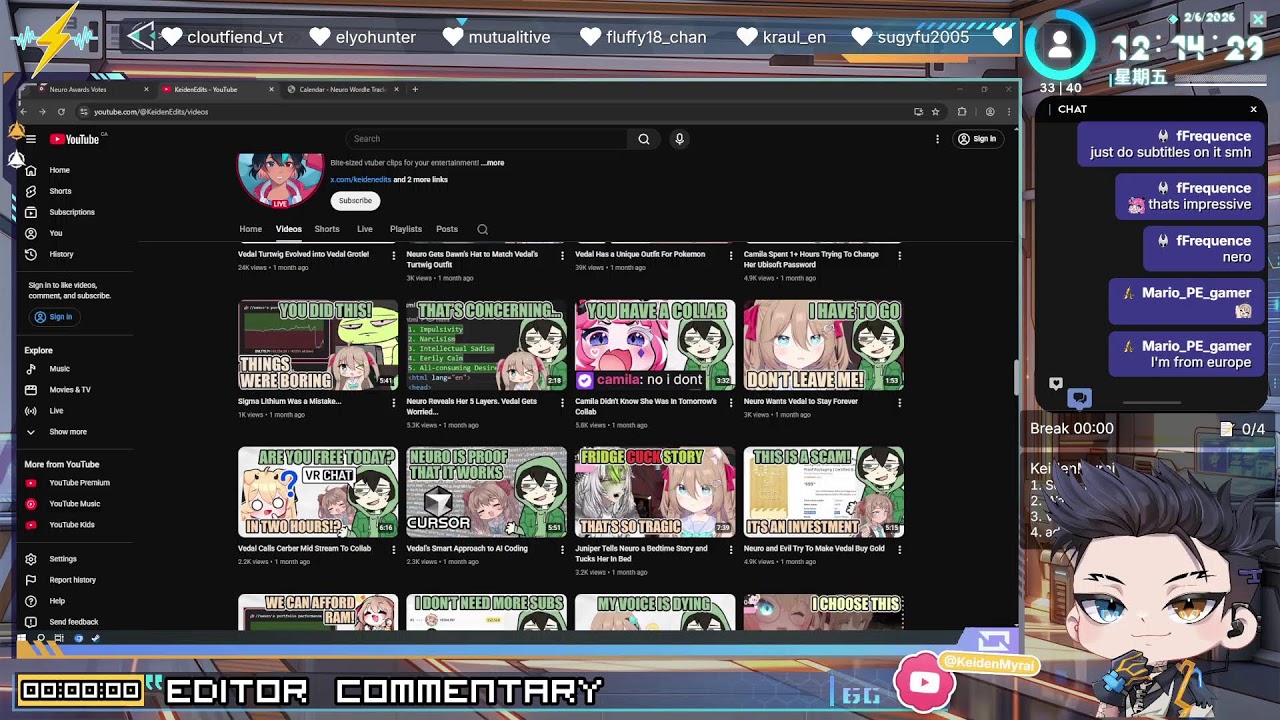Open 'I have to go' thumbnail
Viewport: 1280px width, 720px height.
[824, 345]
